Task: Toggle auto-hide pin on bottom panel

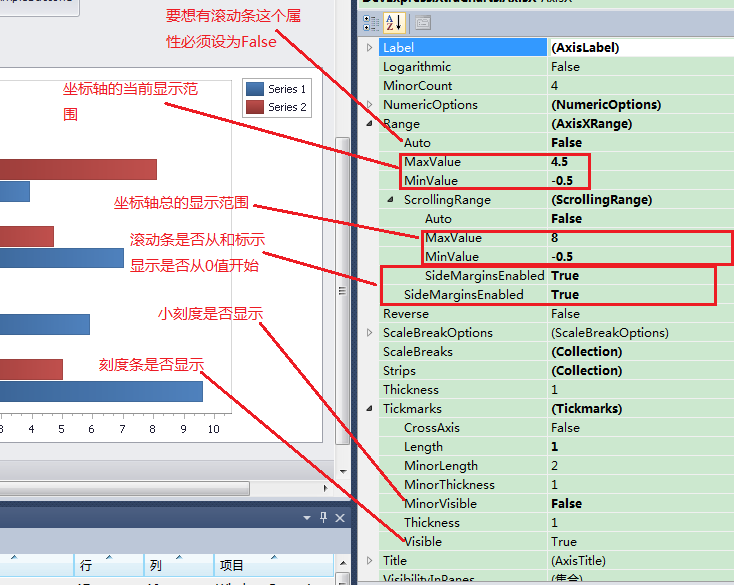Action: (323, 517)
